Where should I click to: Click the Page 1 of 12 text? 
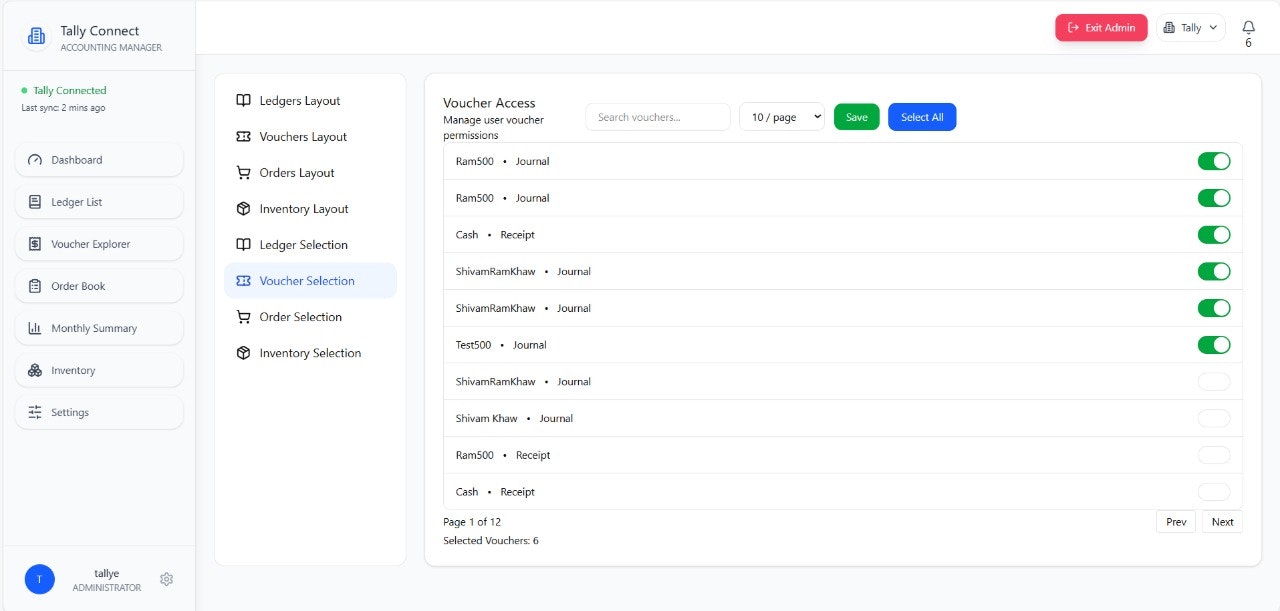[472, 522]
